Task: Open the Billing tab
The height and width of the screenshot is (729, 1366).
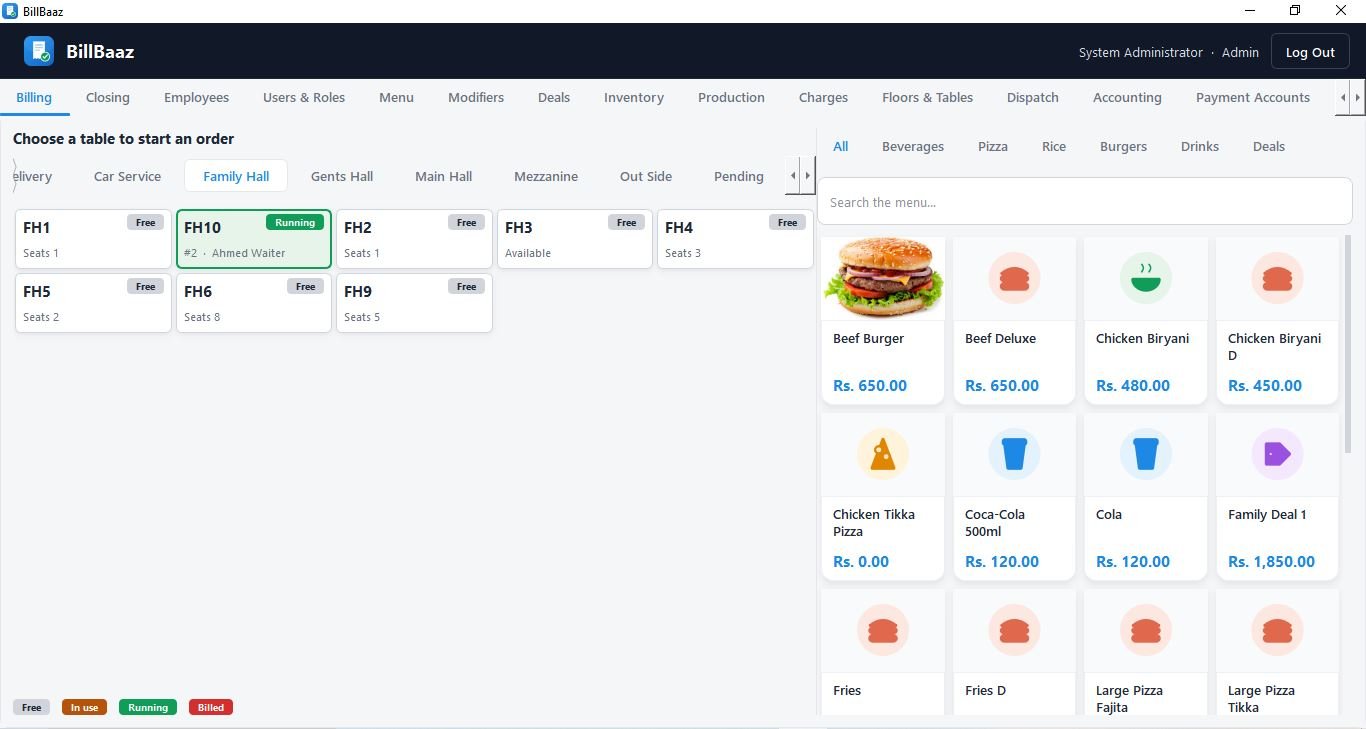Action: (x=34, y=97)
